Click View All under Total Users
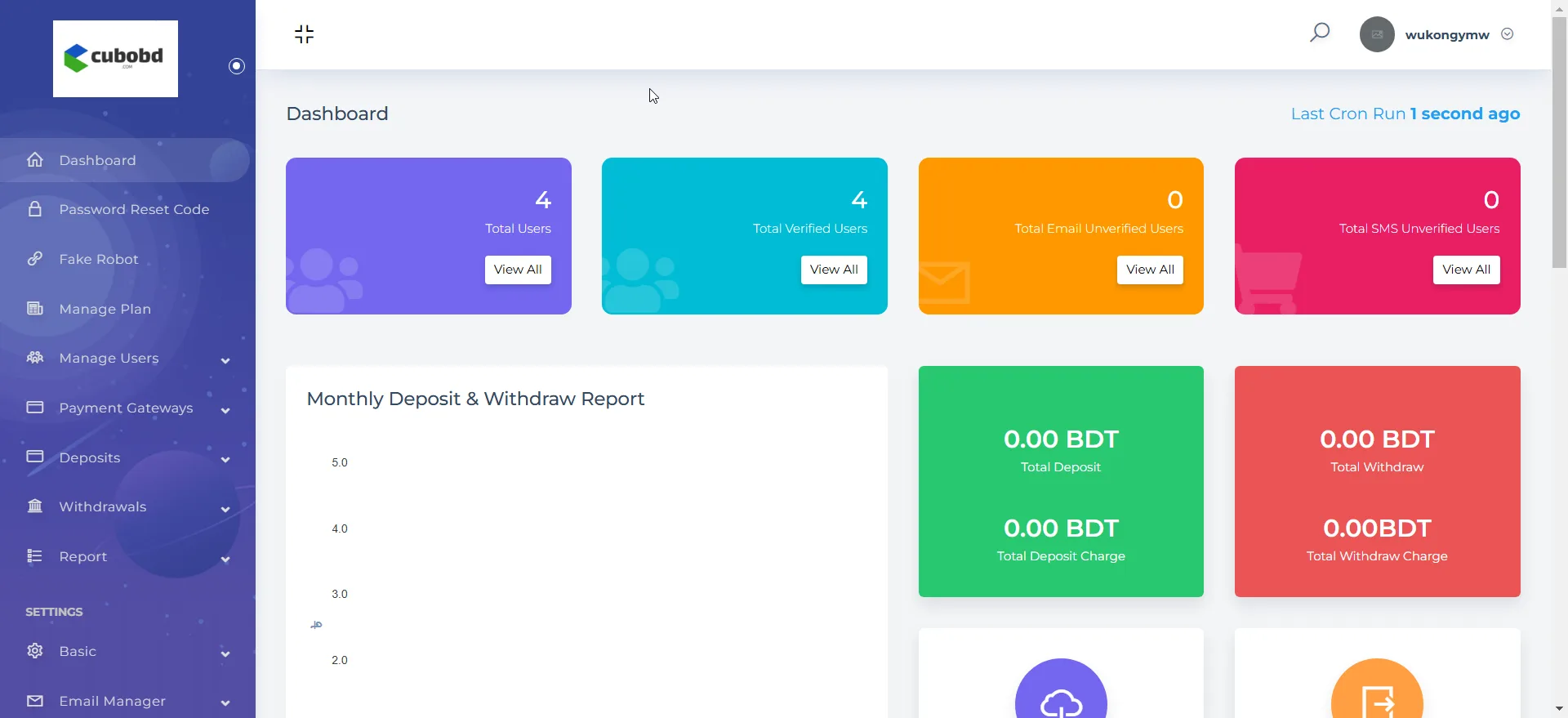This screenshot has height=718, width=1568. point(518,270)
